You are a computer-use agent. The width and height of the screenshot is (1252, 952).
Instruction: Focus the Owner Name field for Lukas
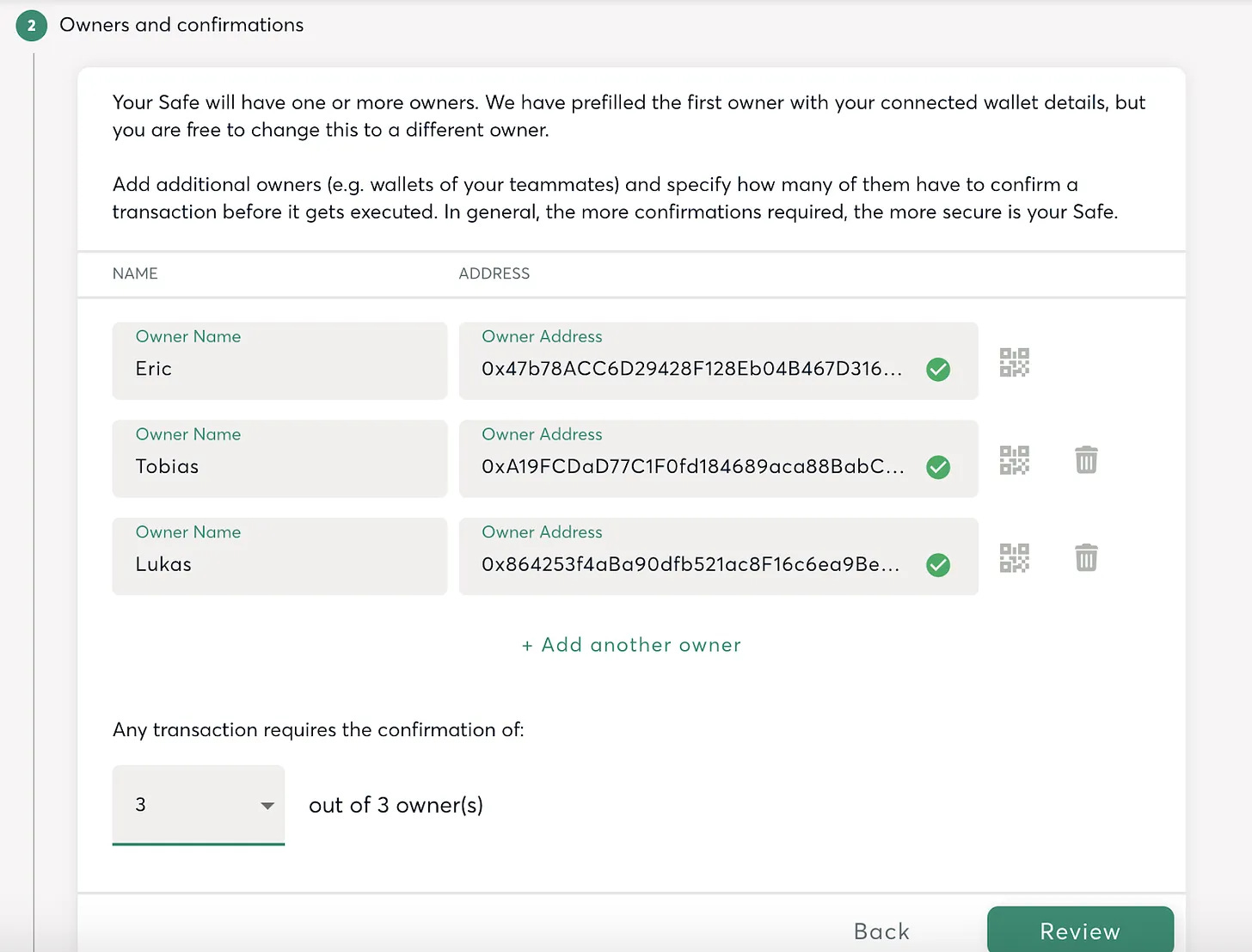coord(279,565)
